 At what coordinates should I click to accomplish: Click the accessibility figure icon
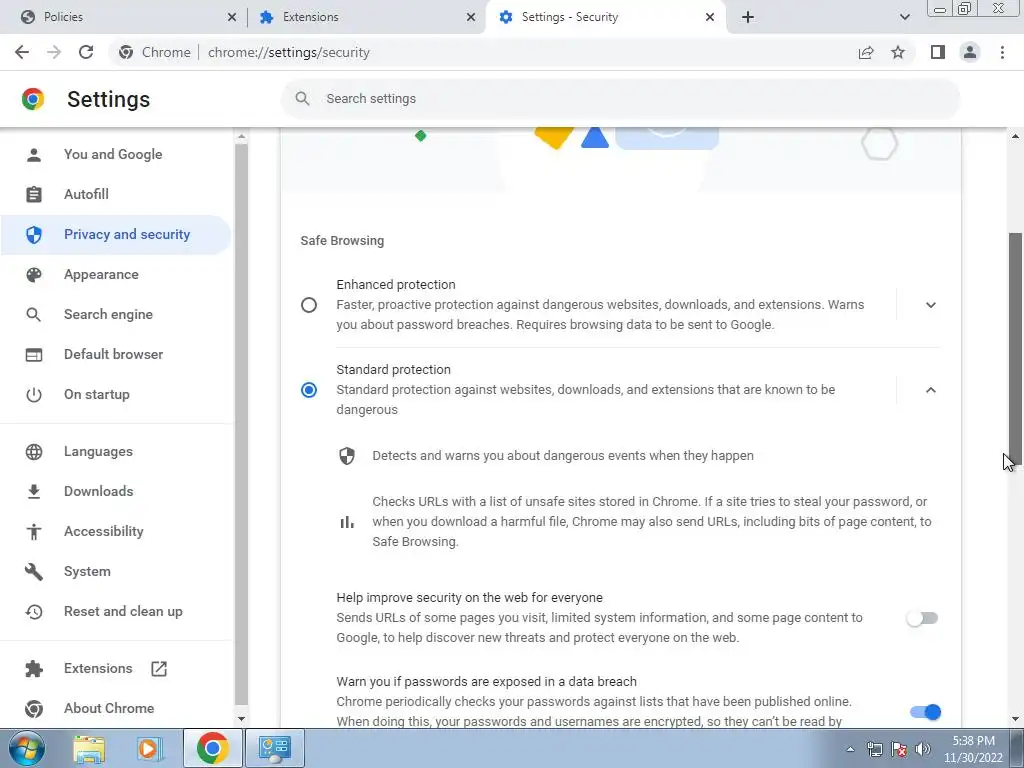(x=34, y=532)
